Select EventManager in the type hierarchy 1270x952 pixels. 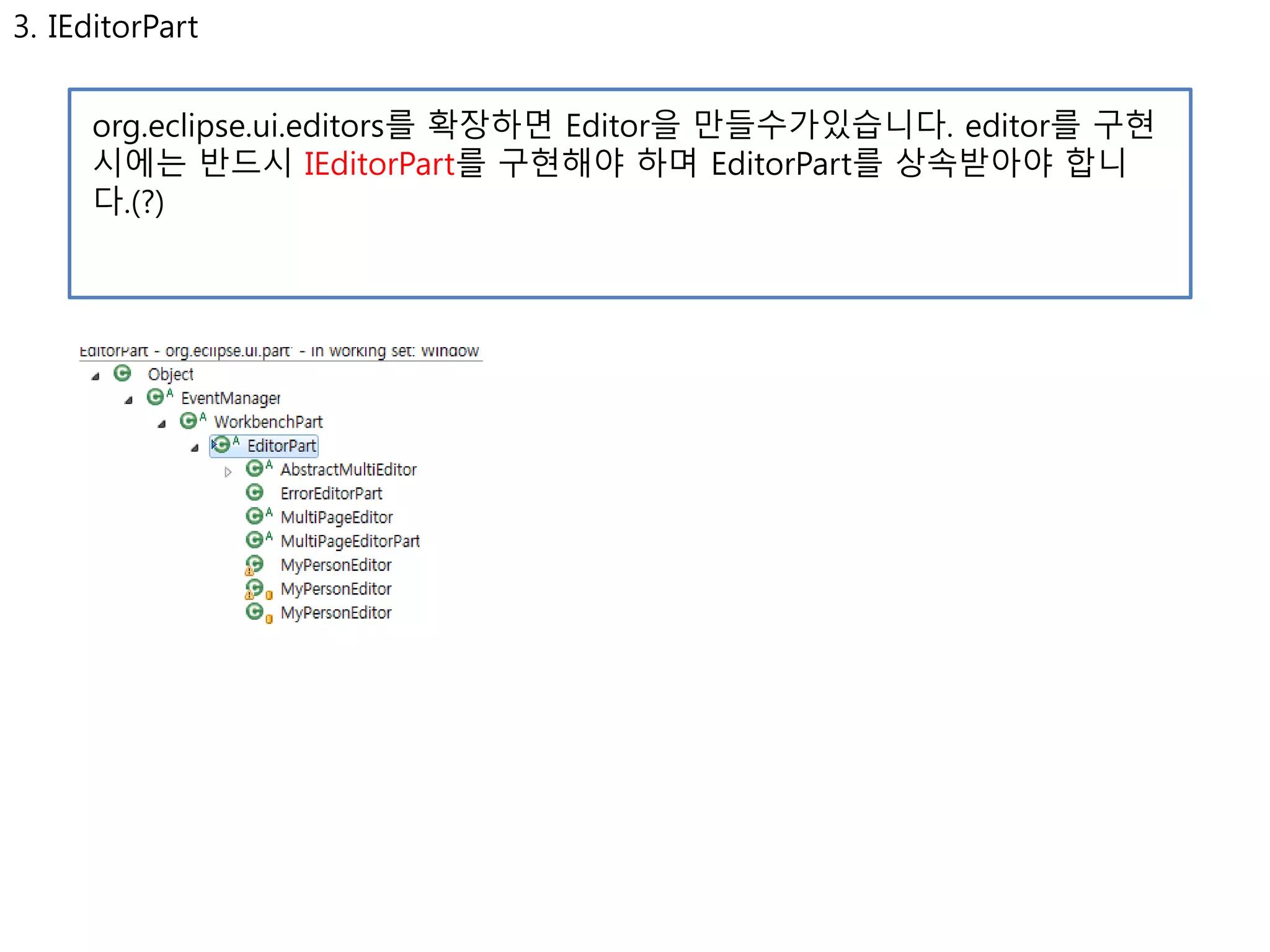[231, 398]
